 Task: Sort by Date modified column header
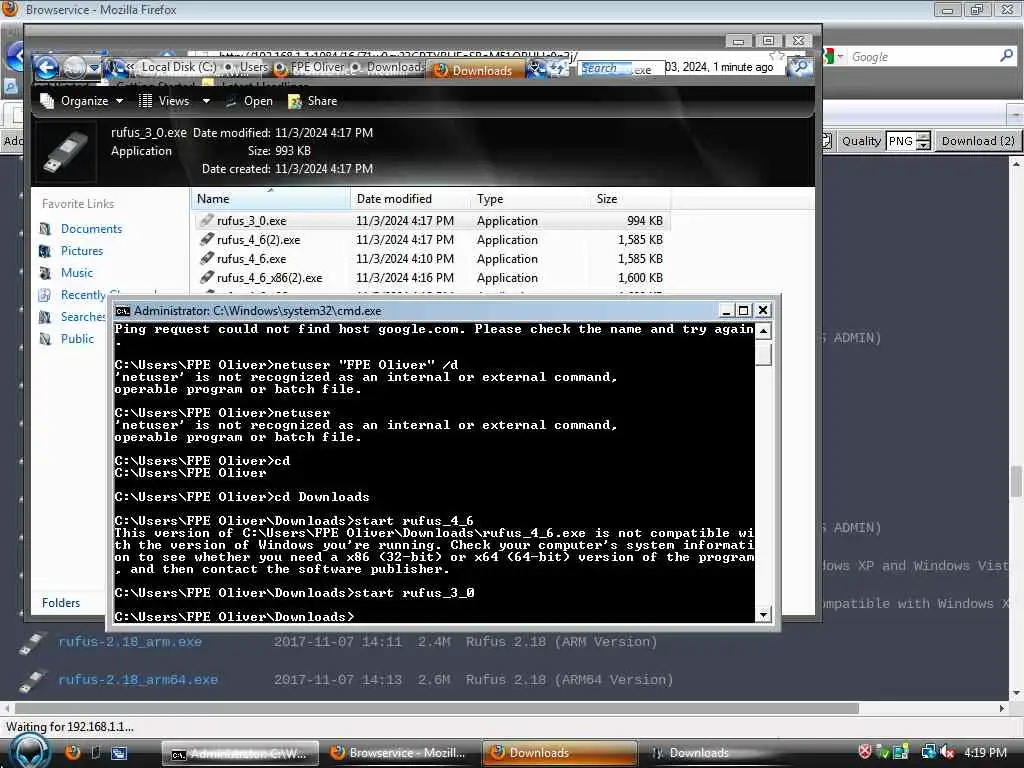[410, 199]
